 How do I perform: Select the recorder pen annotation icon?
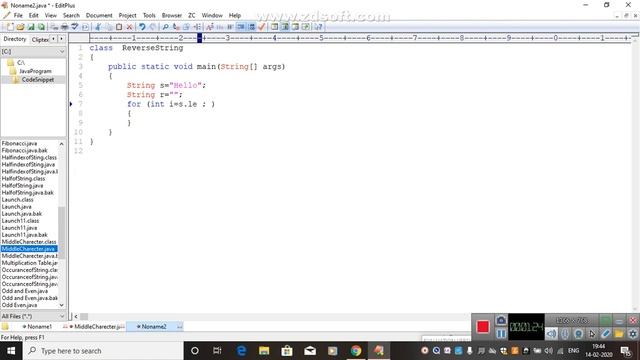coord(605,334)
